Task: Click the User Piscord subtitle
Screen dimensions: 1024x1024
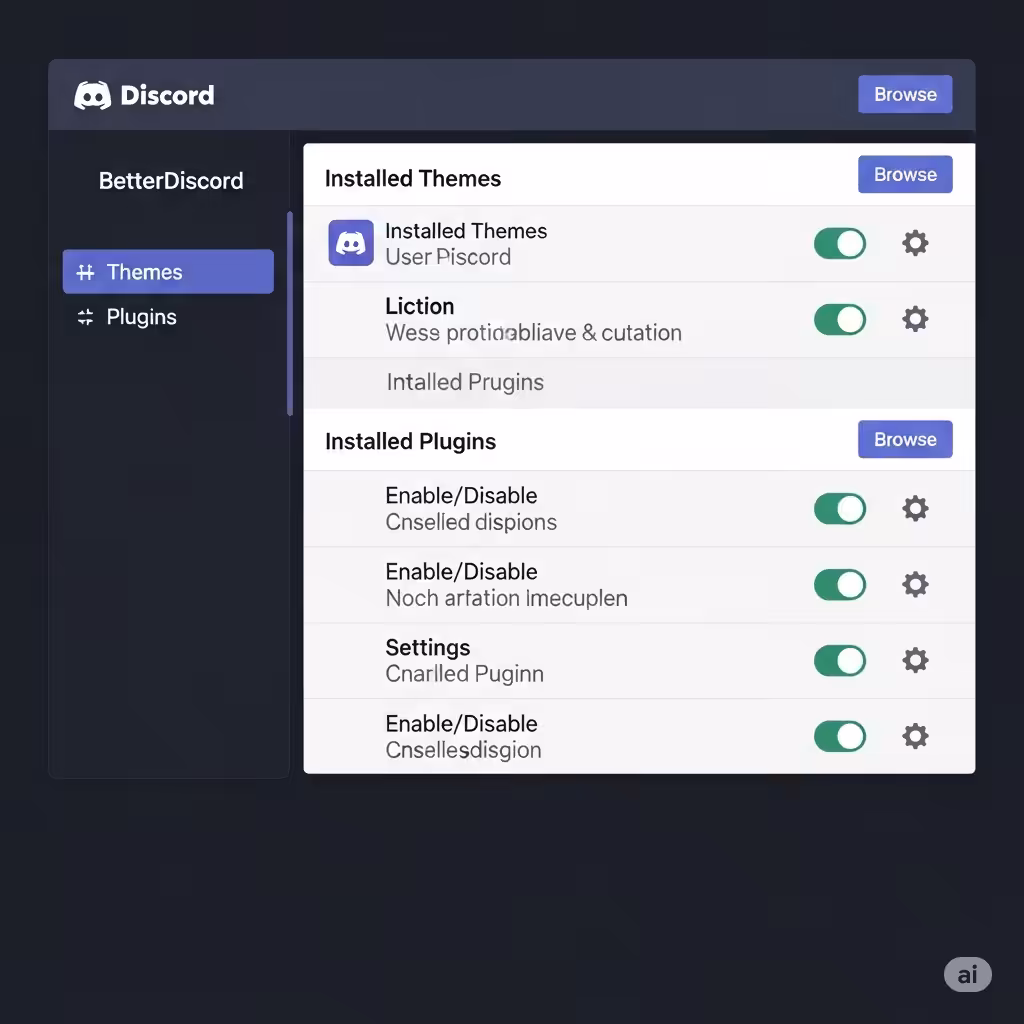Action: click(x=448, y=257)
